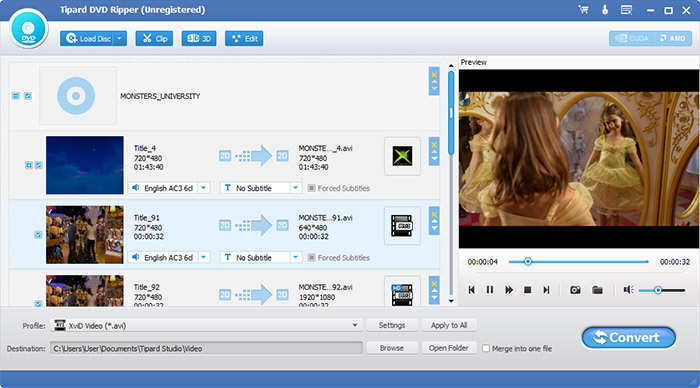The height and width of the screenshot is (388, 700).
Task: Select the Title_4 video thumbnail
Action: 85,165
